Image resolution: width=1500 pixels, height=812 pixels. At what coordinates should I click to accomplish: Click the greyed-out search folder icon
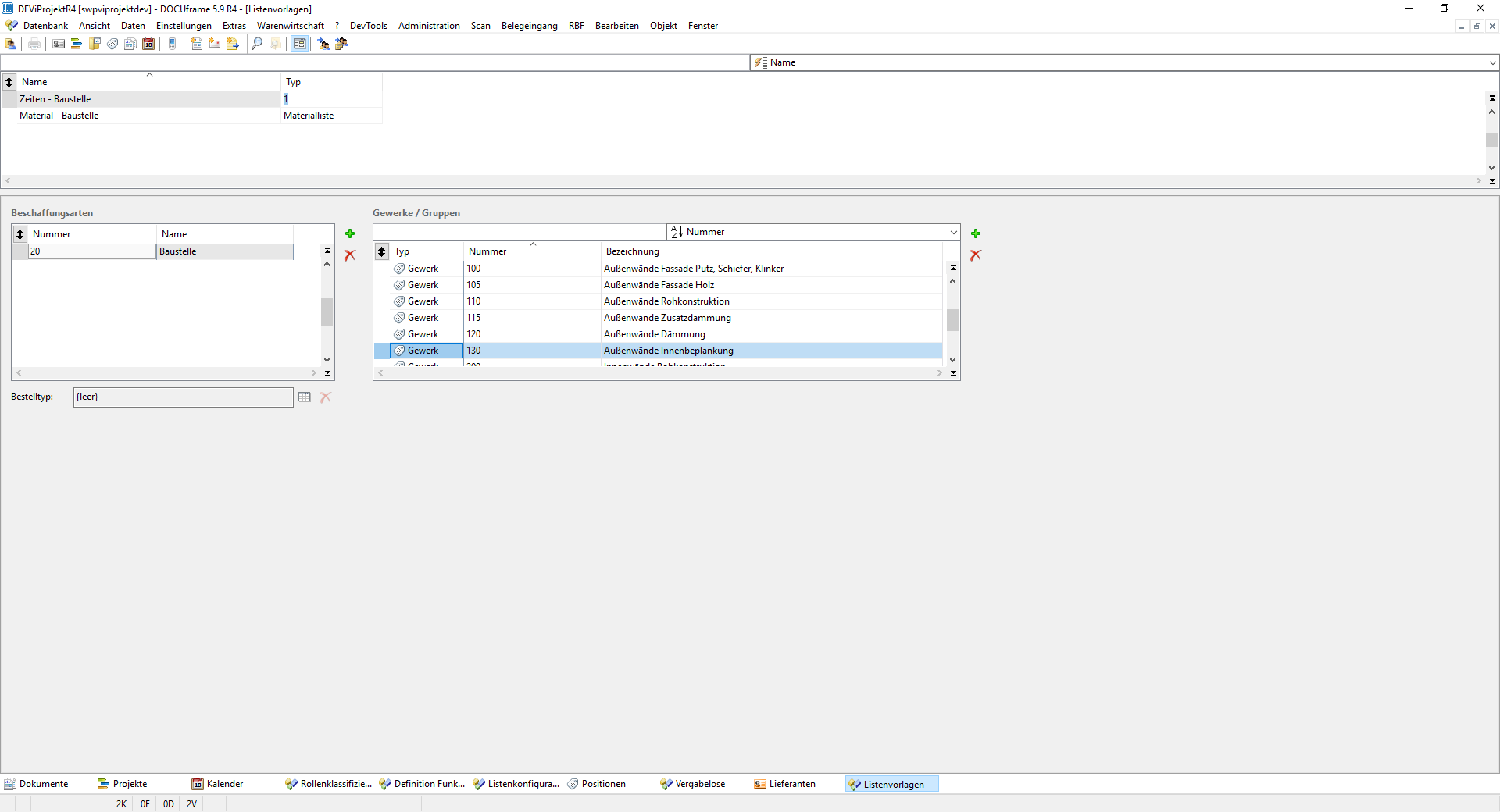coord(275,44)
